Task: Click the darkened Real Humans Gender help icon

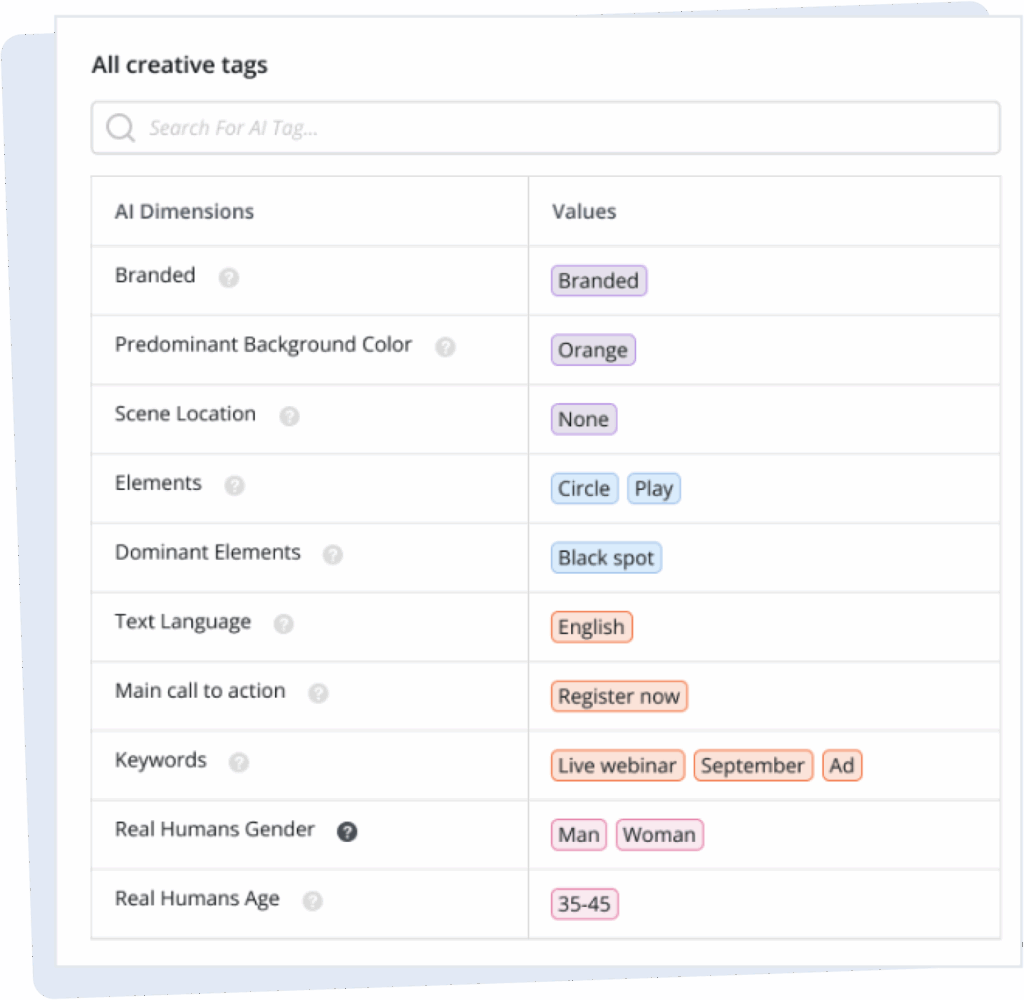Action: point(347,830)
